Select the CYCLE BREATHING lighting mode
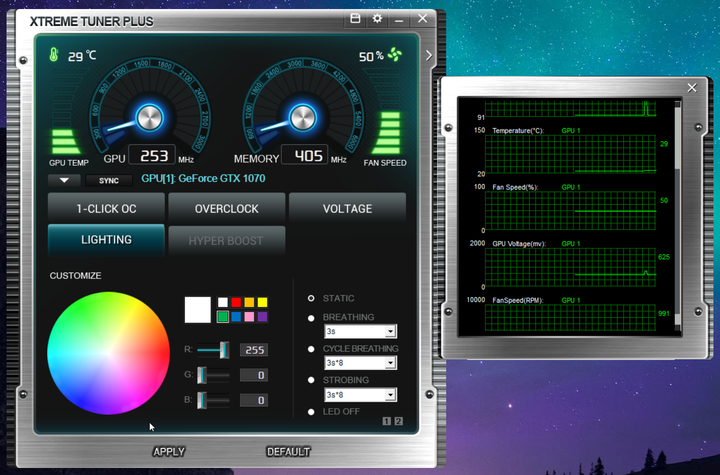Viewport: 720px width, 475px height. [x=311, y=349]
